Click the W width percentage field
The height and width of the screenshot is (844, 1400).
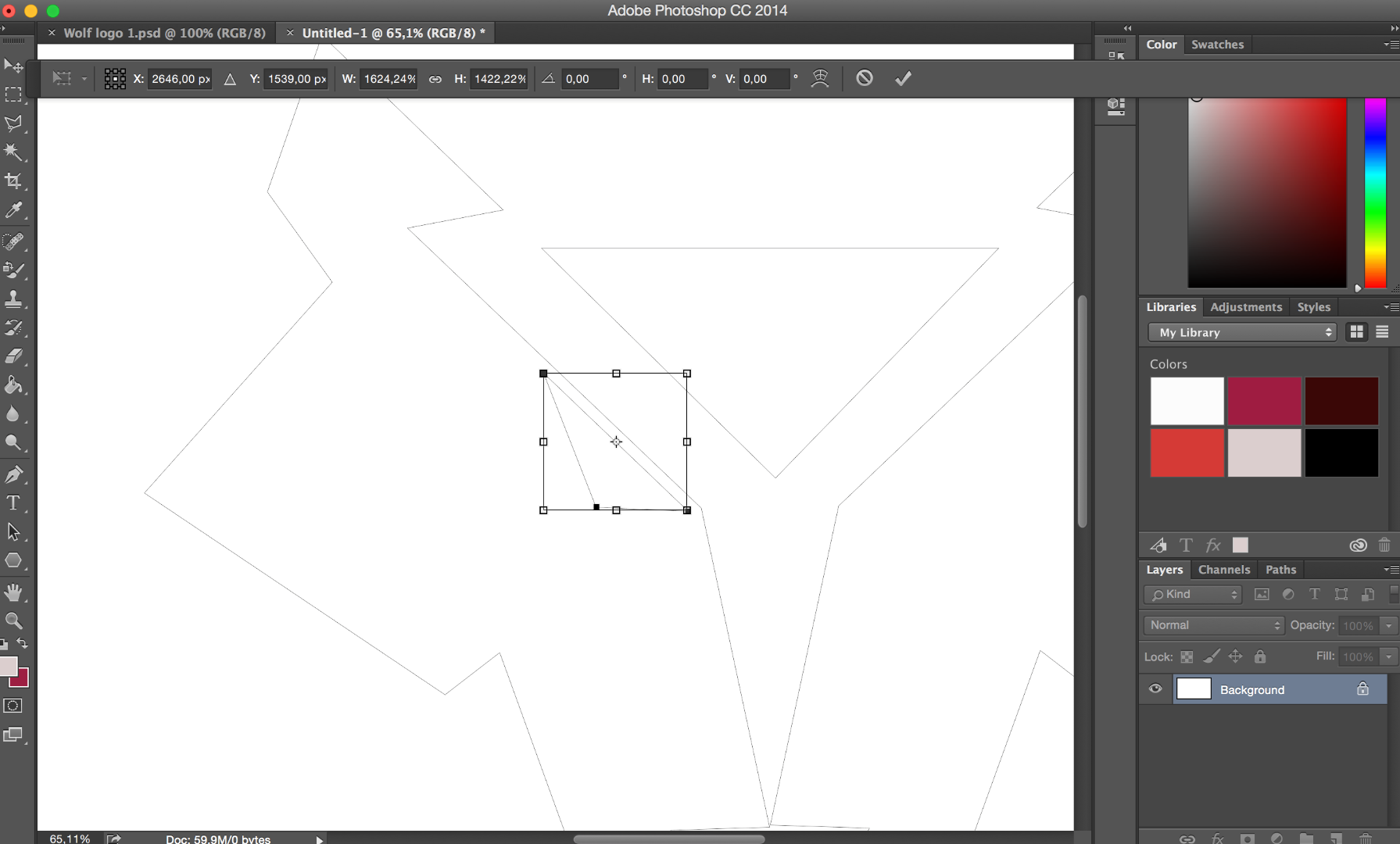click(x=389, y=79)
